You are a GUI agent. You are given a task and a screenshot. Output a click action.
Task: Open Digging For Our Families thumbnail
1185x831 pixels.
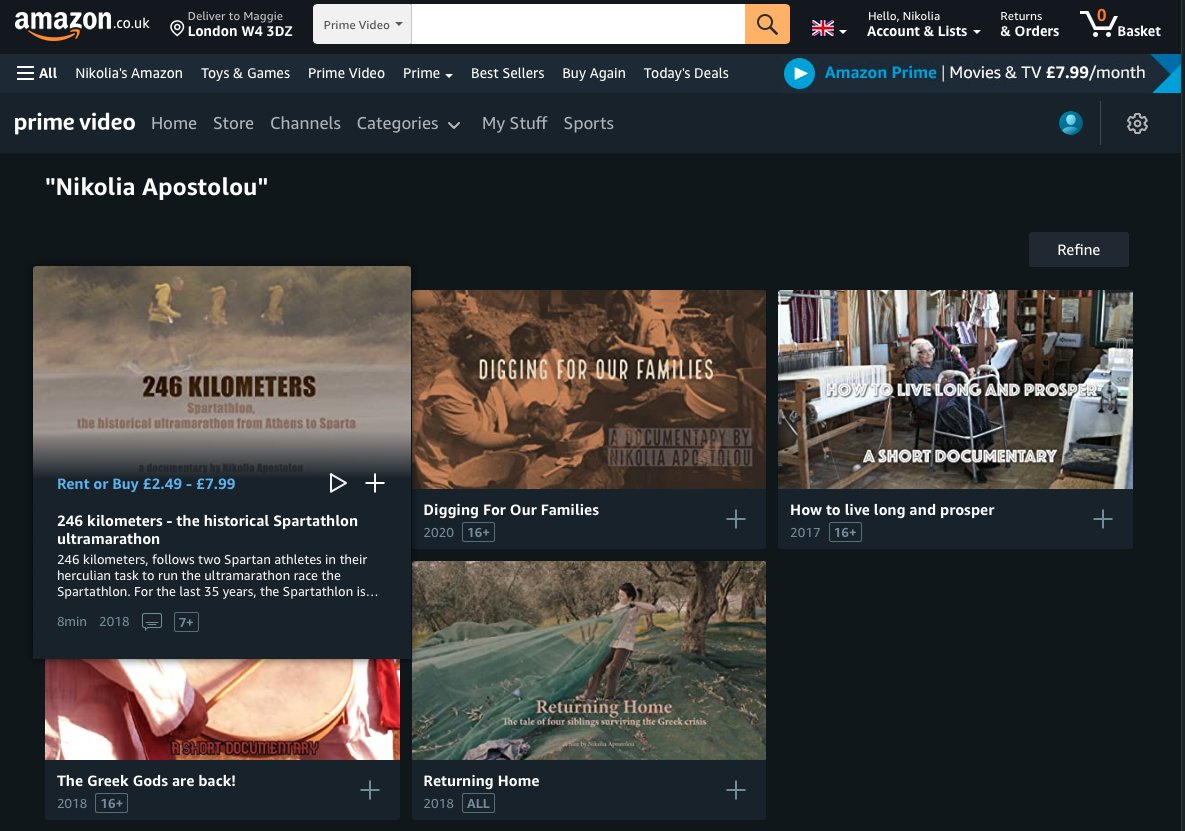[x=589, y=389]
